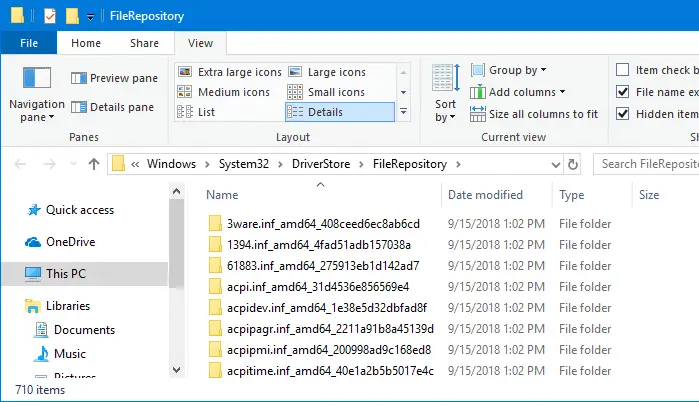The width and height of the screenshot is (699, 402).
Task: Go back with the Back arrow
Action: click(21, 164)
